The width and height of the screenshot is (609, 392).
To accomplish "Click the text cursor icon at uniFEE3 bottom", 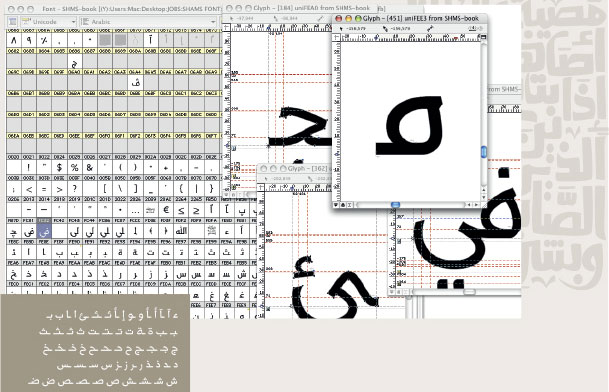I will coord(350,205).
